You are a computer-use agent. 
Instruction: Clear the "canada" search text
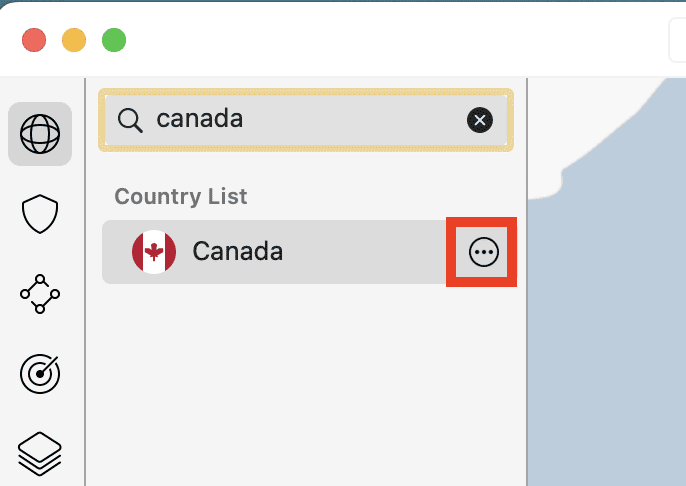click(480, 120)
